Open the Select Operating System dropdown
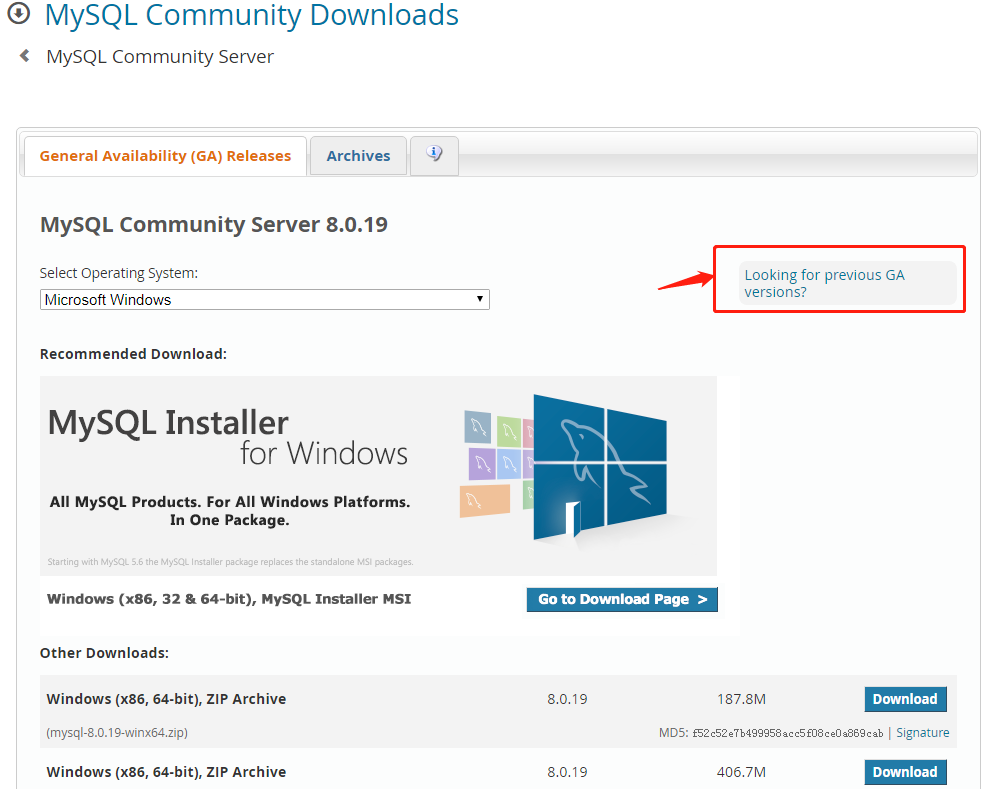This screenshot has width=988, height=789. 265,299
